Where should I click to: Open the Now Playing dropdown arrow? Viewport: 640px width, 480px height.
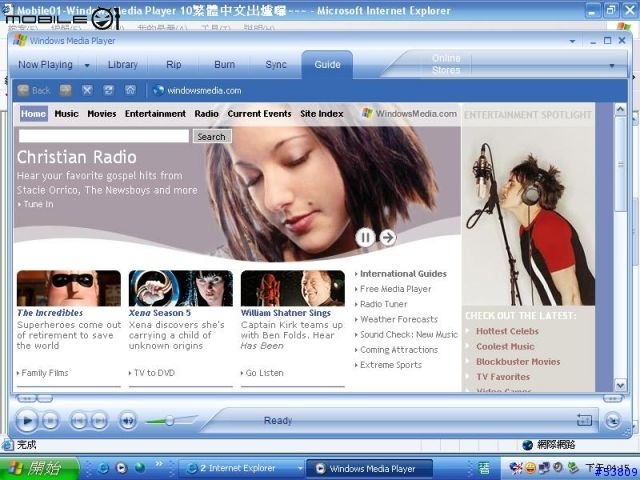click(87, 65)
